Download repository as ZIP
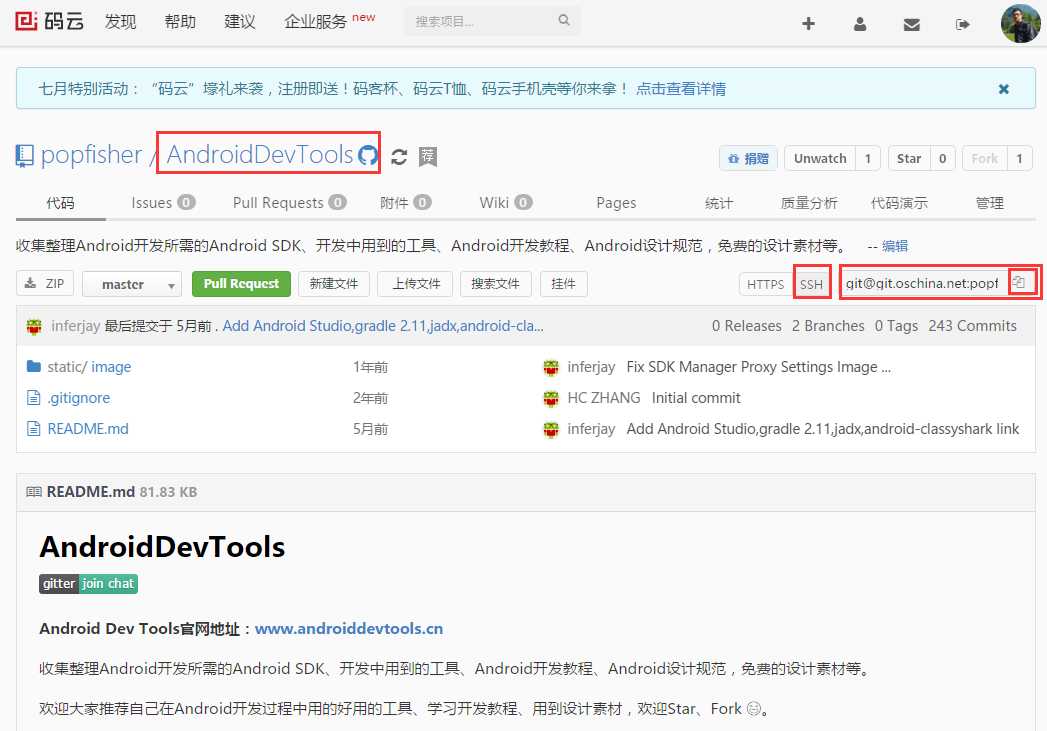 (45, 284)
